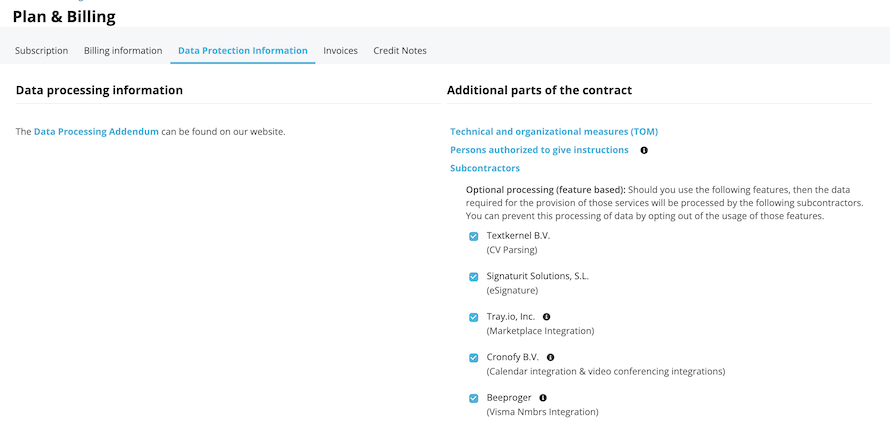890x437 pixels.
Task: Uncheck the Textkernel B.V. checkbox
Action: point(473,236)
